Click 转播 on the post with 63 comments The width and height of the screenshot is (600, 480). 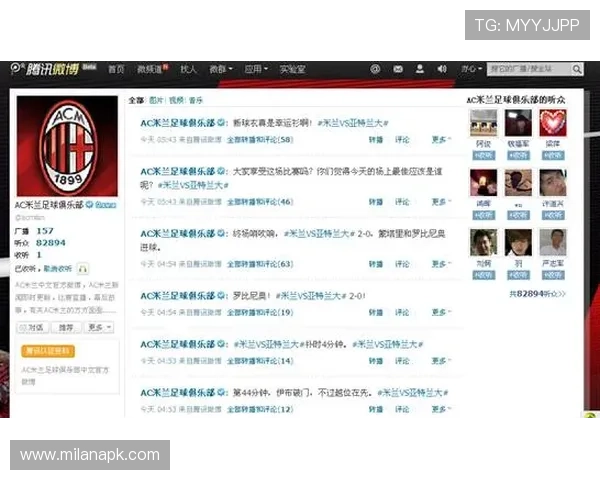[376, 264]
